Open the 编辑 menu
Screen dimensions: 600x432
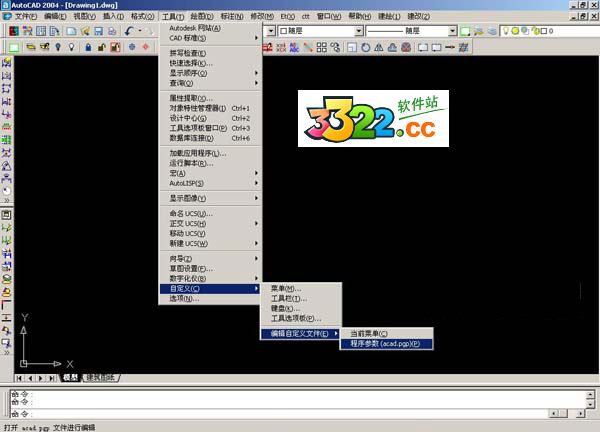pyautogui.click(x=55, y=16)
